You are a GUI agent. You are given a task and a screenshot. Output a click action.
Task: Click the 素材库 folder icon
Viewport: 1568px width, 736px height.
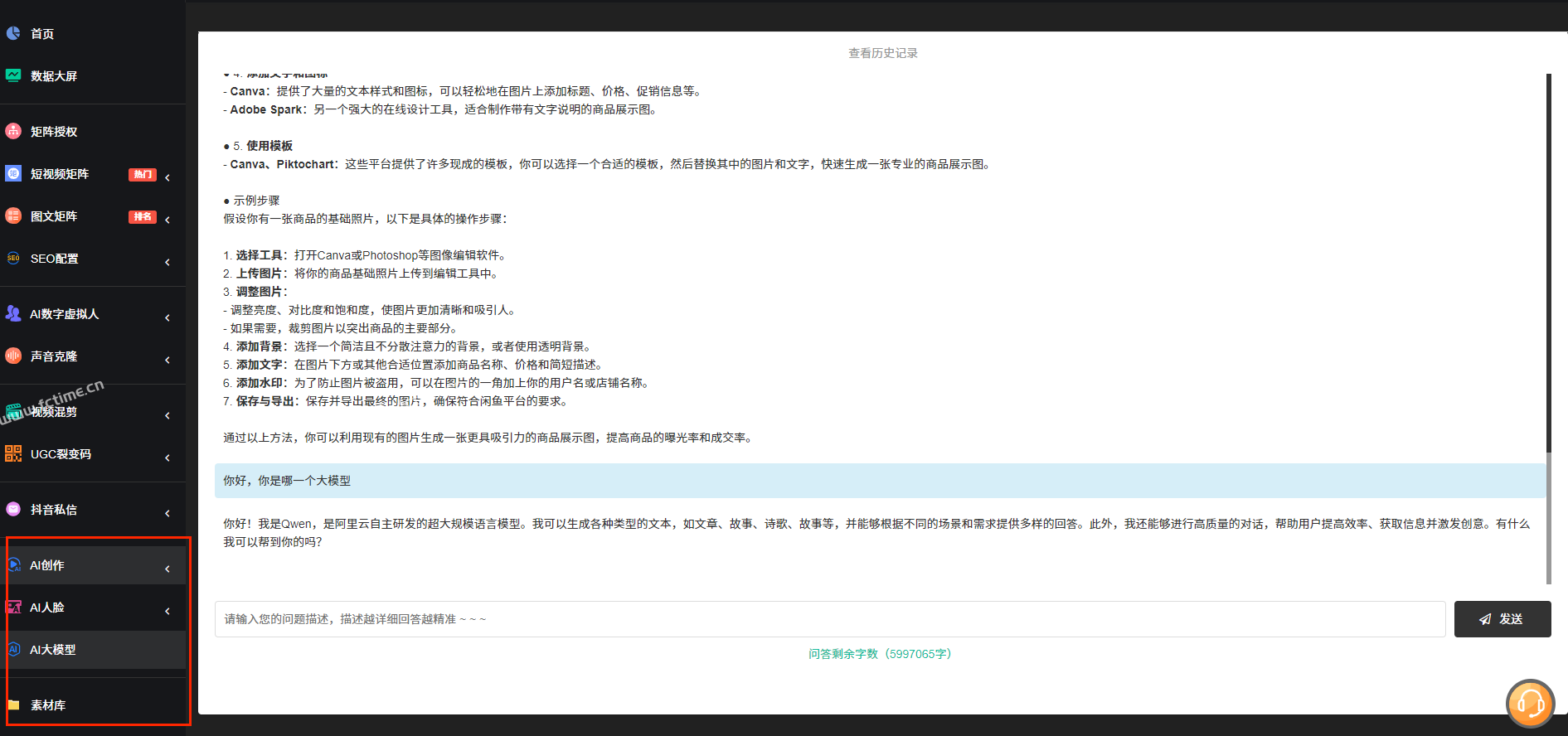13,705
